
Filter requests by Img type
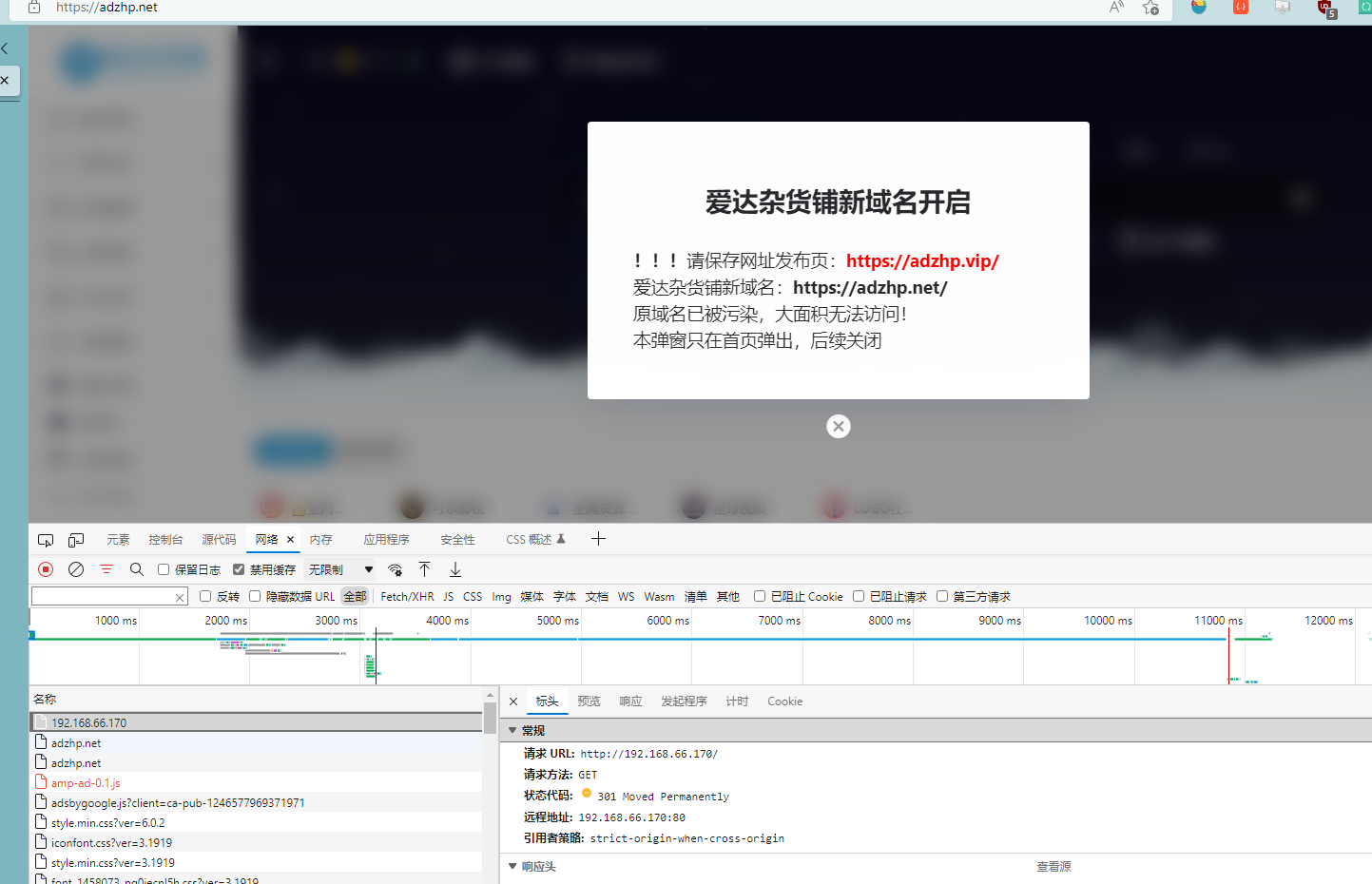tap(501, 597)
